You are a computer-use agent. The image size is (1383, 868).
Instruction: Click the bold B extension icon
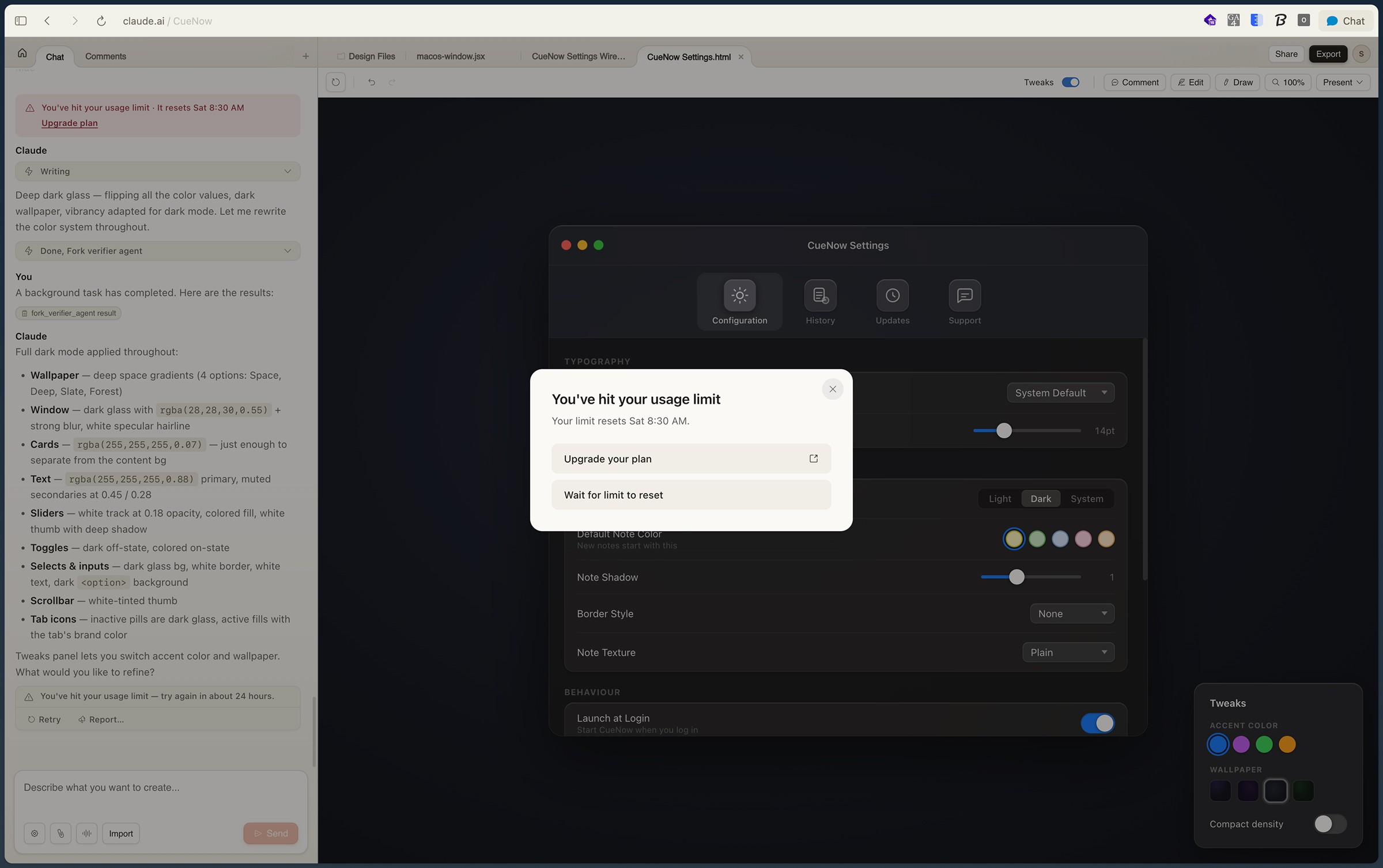coord(1280,21)
